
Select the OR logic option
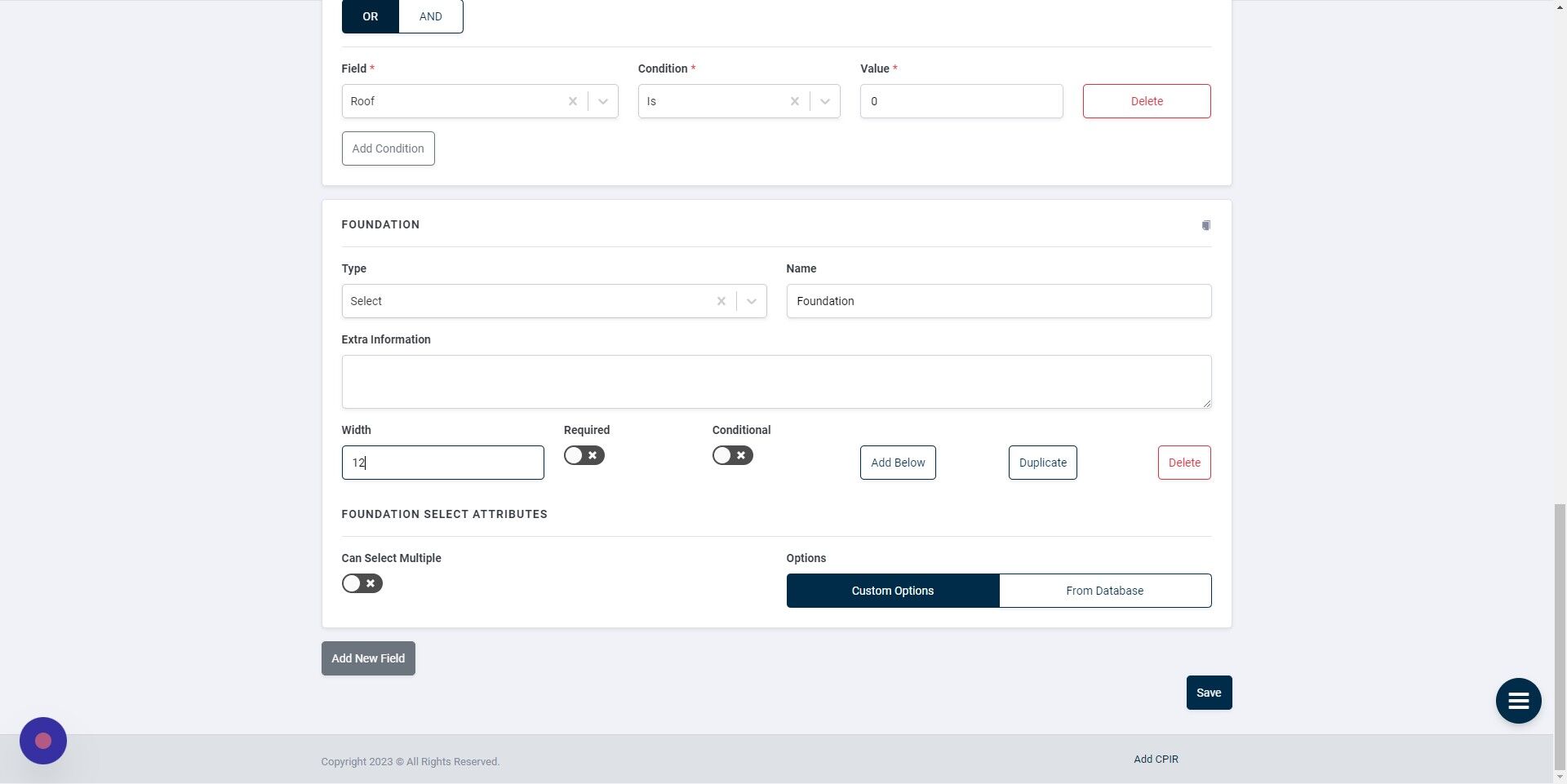click(x=371, y=16)
